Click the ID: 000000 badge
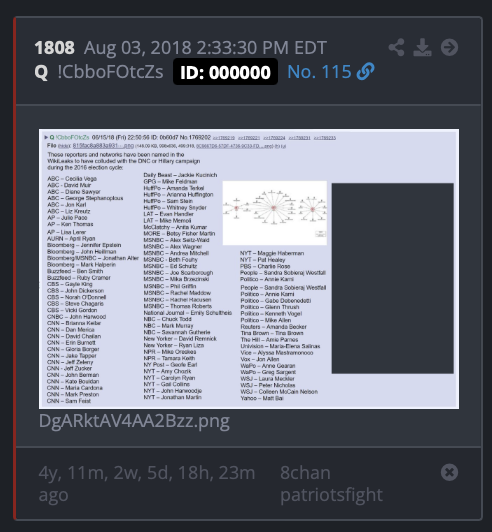Screen dimensions: 492x532 point(225,72)
